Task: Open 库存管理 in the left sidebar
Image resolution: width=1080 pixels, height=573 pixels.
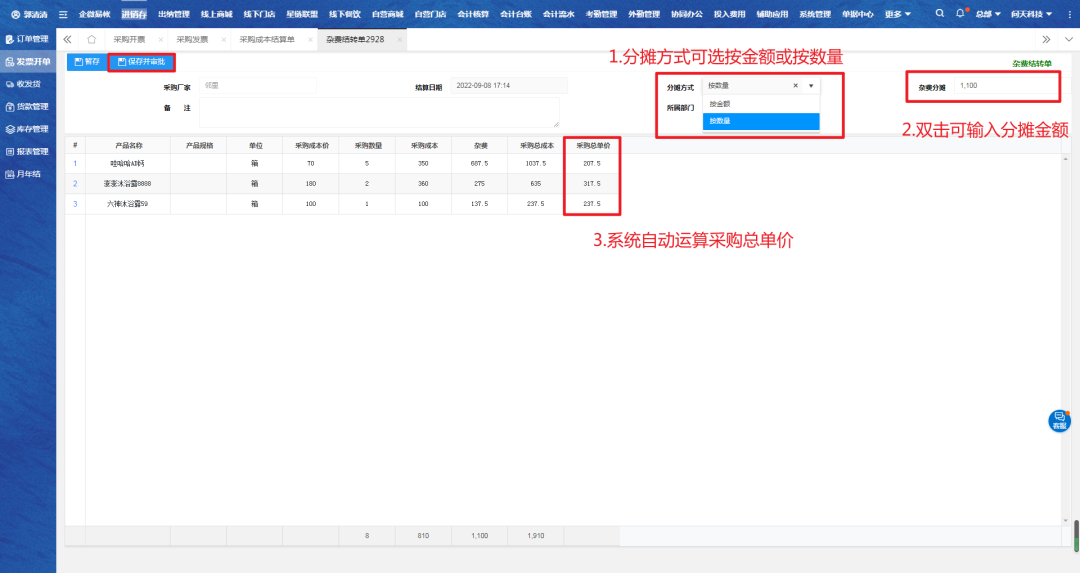Action: (28, 129)
